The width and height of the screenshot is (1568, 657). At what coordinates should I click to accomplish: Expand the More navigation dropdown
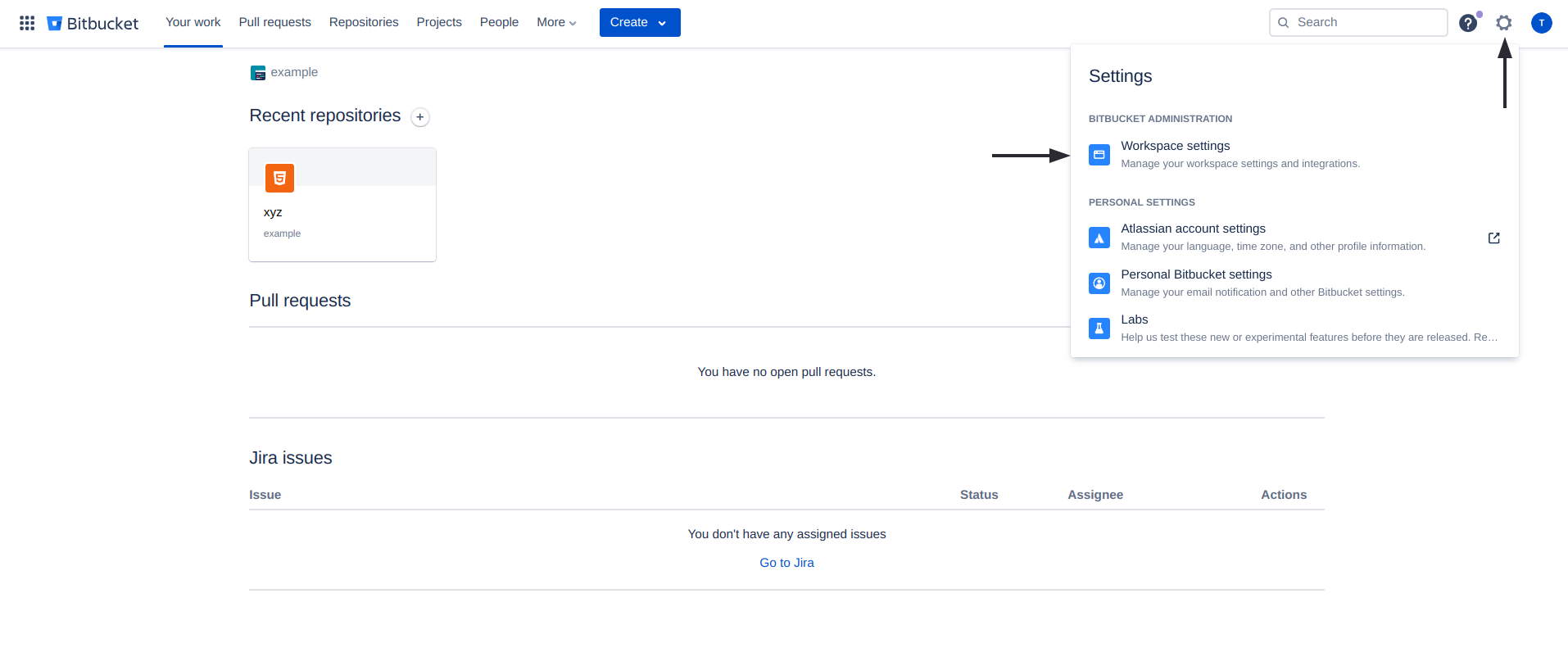557,22
